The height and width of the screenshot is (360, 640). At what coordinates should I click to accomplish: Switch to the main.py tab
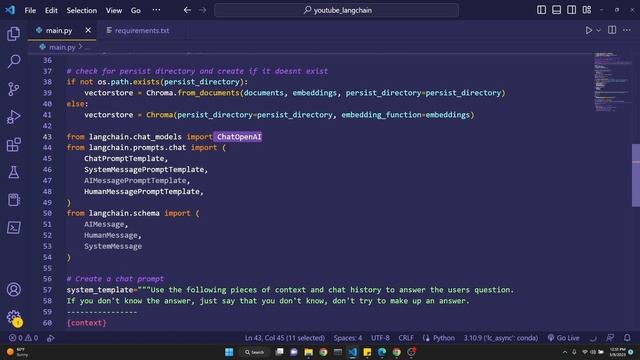pos(58,31)
